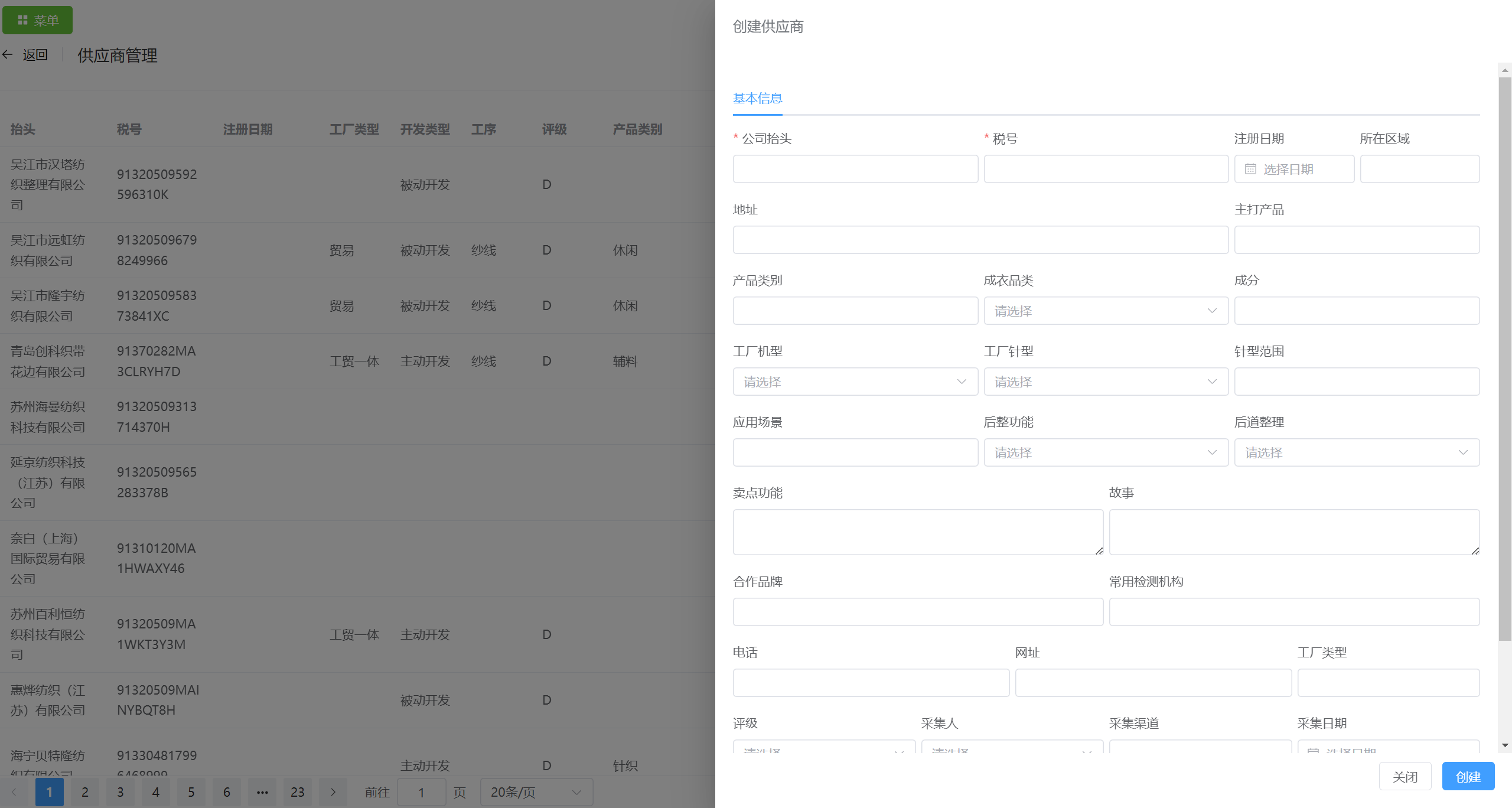Click the 返回 back arrow

click(8, 55)
